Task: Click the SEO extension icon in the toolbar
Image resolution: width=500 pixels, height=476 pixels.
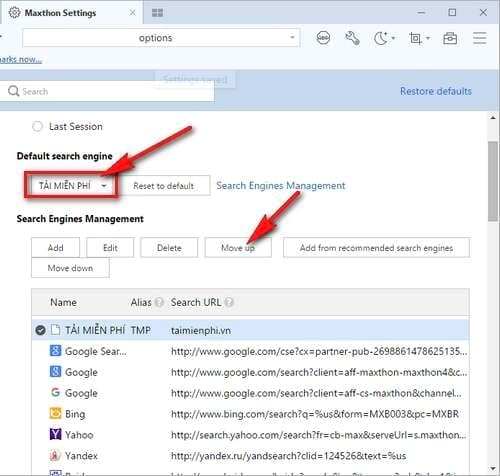Action: [x=323, y=38]
